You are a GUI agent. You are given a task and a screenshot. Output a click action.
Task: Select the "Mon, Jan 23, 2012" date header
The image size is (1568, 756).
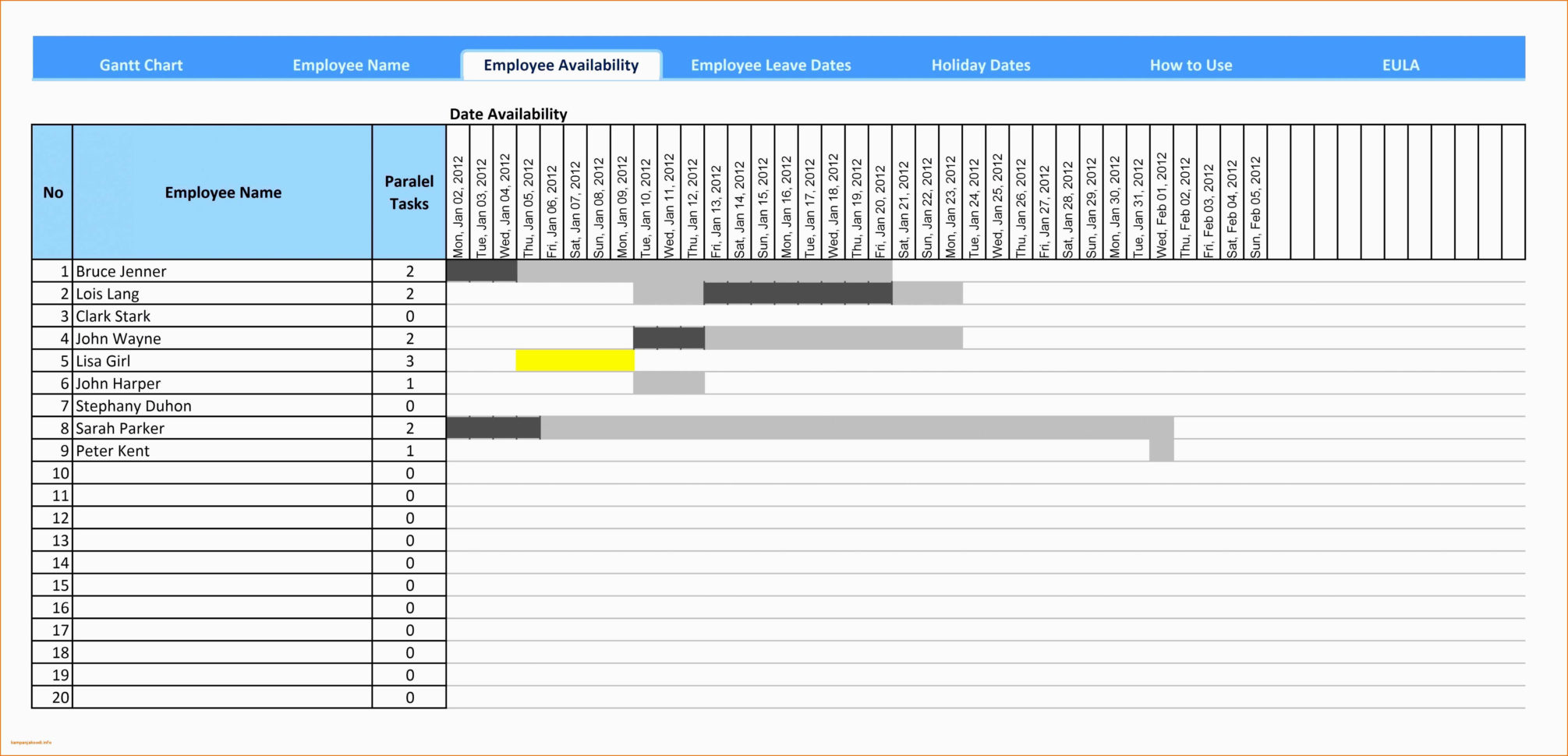[950, 193]
